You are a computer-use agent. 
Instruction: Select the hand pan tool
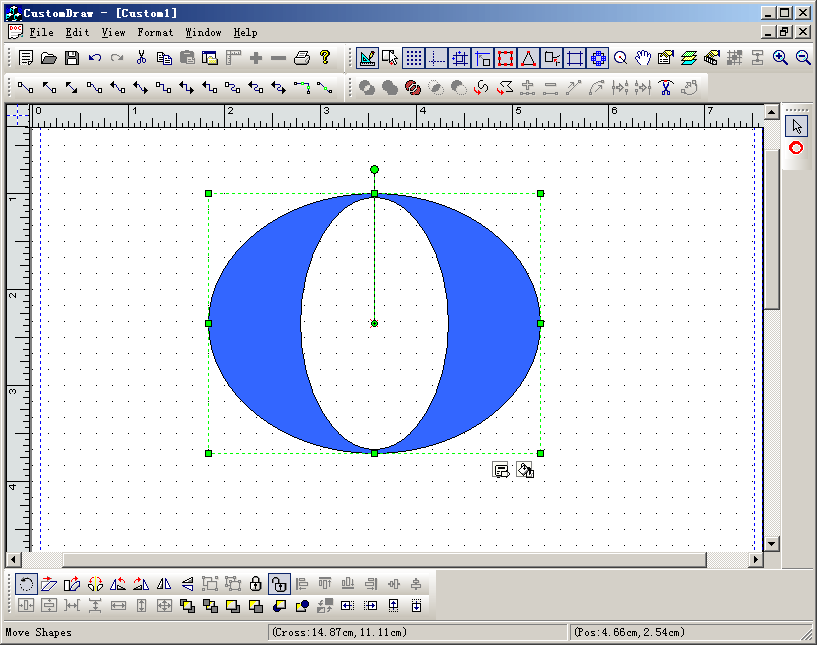tap(643, 58)
